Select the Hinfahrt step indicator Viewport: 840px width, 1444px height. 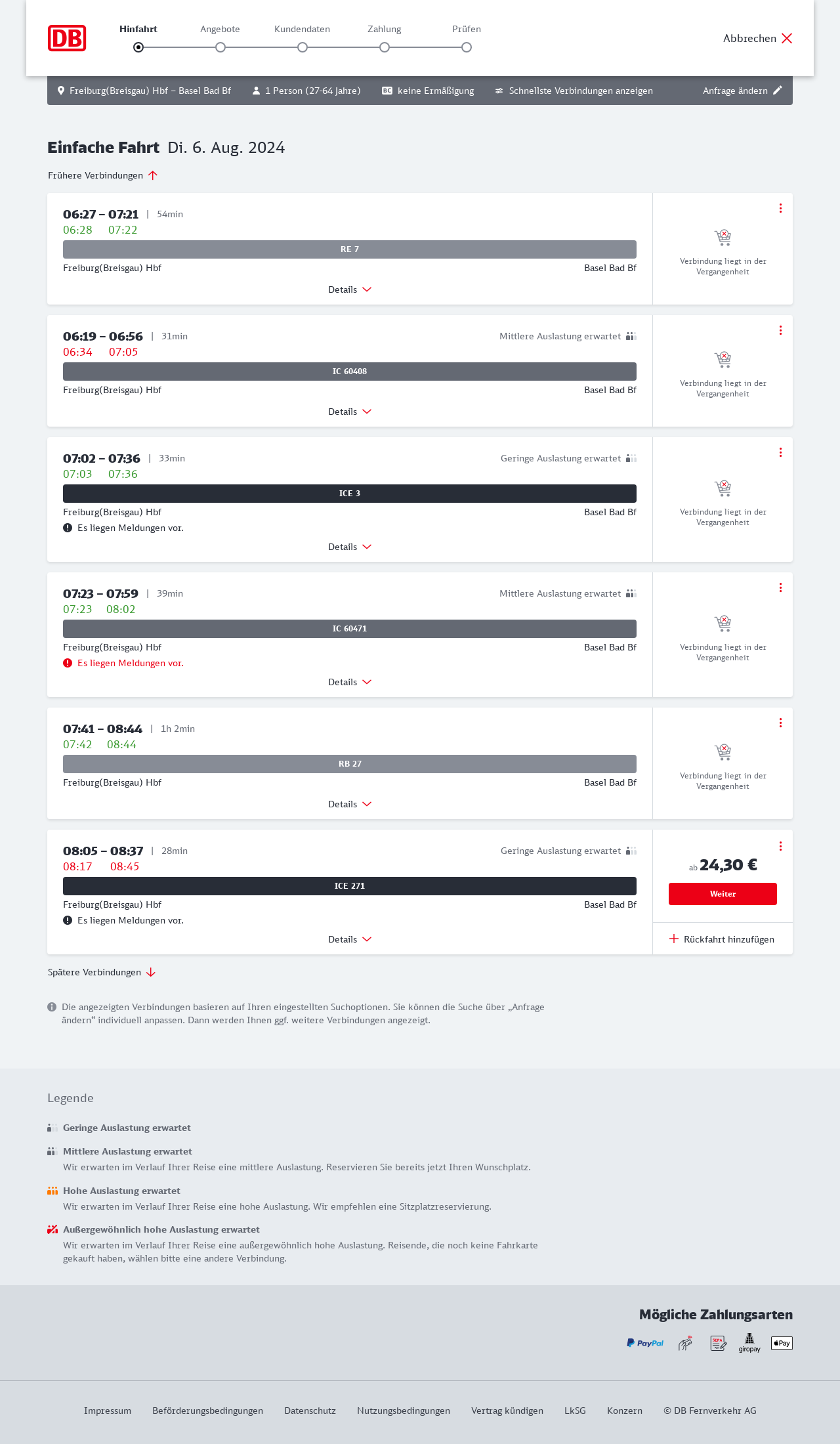(x=138, y=47)
